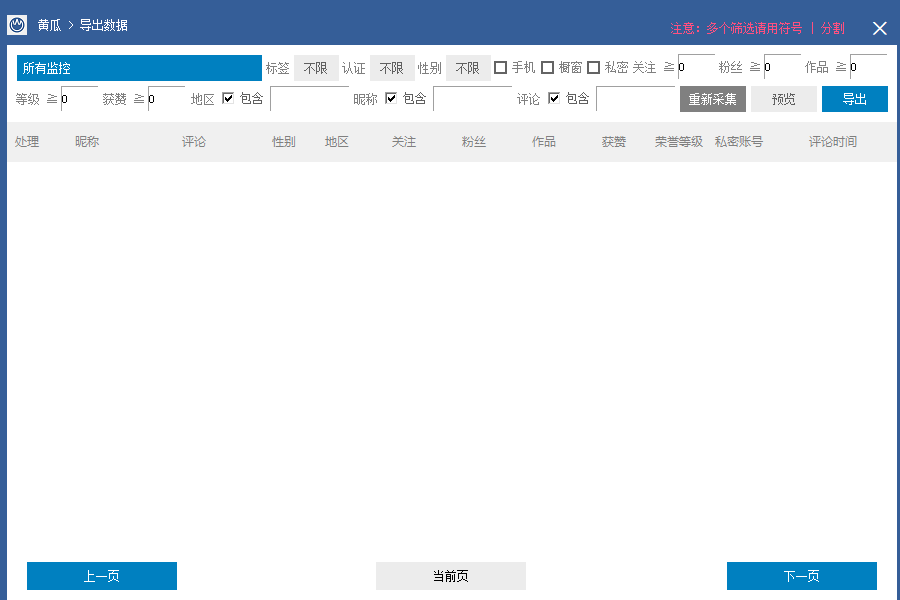Screen dimensions: 900x600
Task: Enable the 橱窗 checkbox
Action: click(548, 68)
